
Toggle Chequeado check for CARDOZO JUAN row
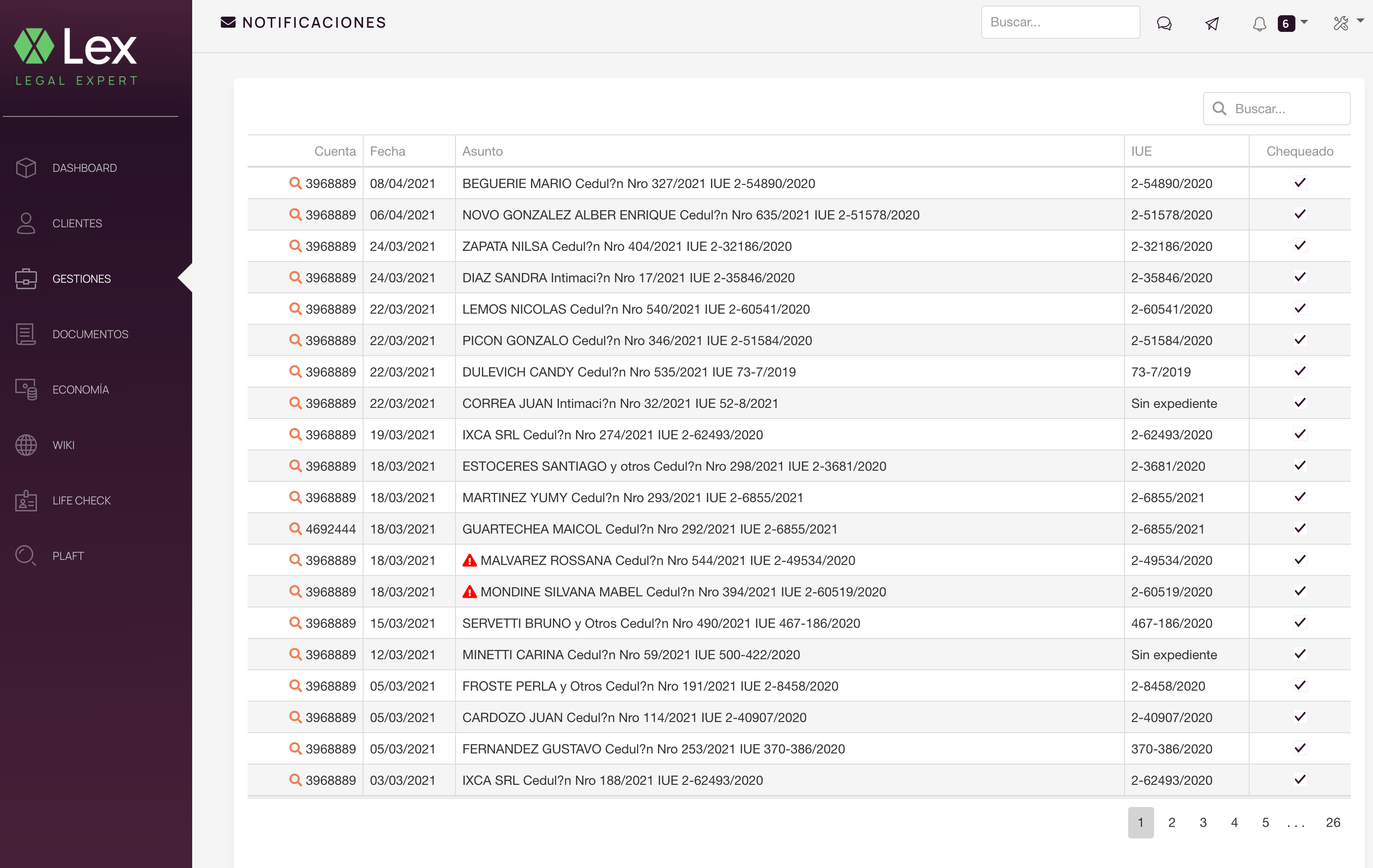point(1300,717)
